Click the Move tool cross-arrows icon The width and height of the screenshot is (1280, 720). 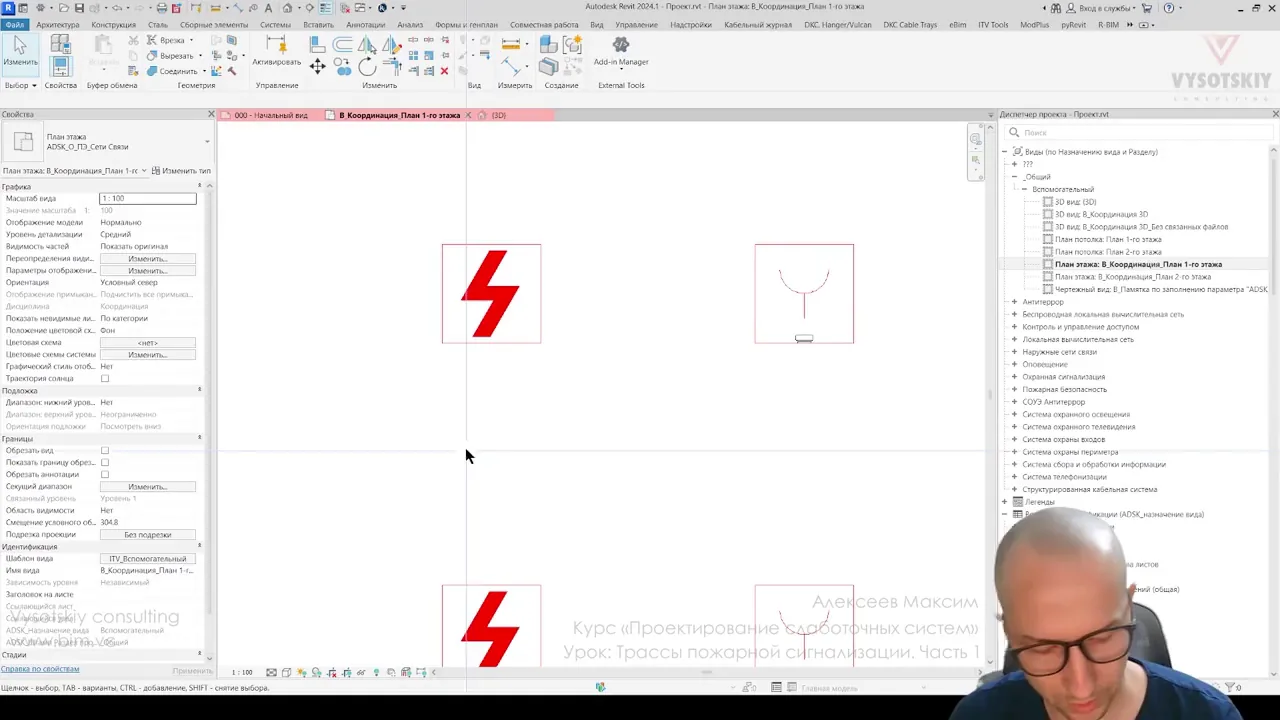click(317, 67)
